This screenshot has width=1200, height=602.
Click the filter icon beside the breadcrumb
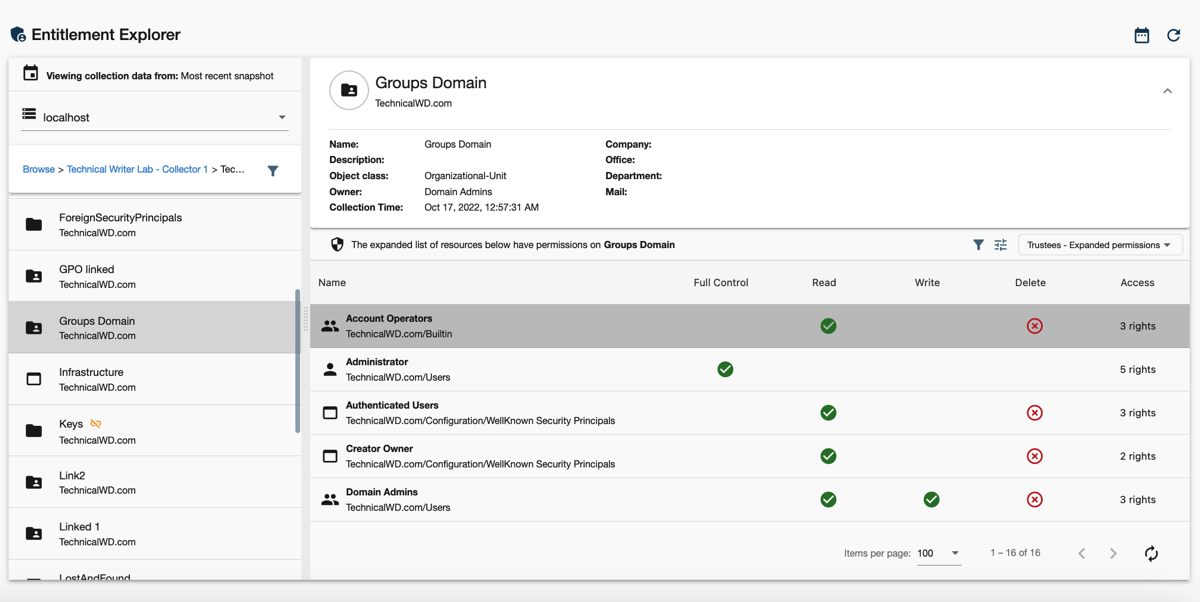[273, 171]
